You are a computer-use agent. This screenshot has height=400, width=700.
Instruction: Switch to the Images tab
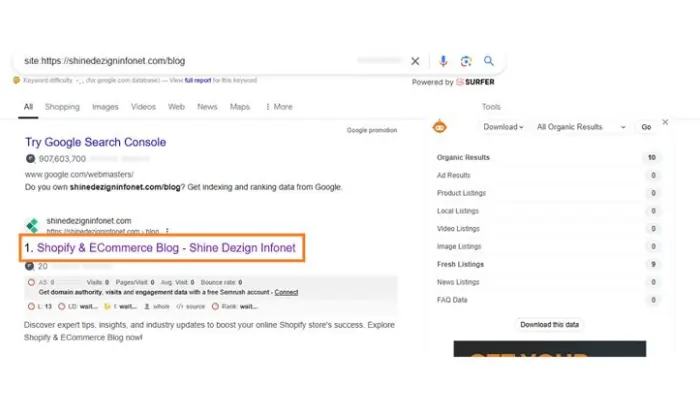pos(105,107)
